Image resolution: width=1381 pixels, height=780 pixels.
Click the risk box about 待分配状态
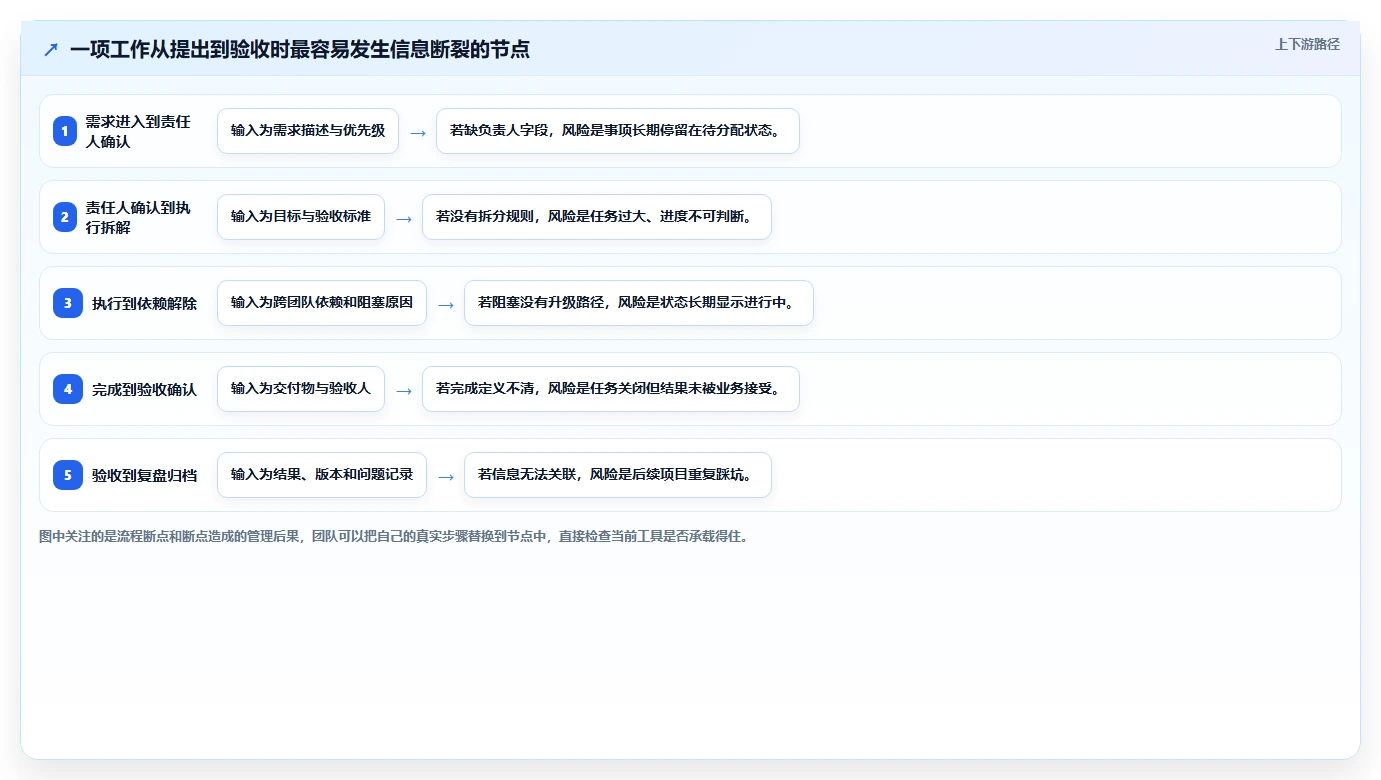[x=618, y=131]
